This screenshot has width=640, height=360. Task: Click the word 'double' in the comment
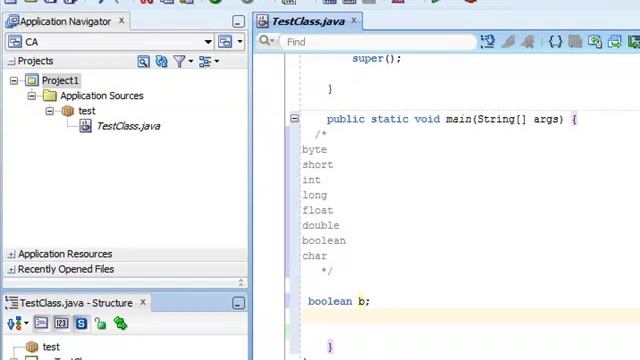(321, 225)
